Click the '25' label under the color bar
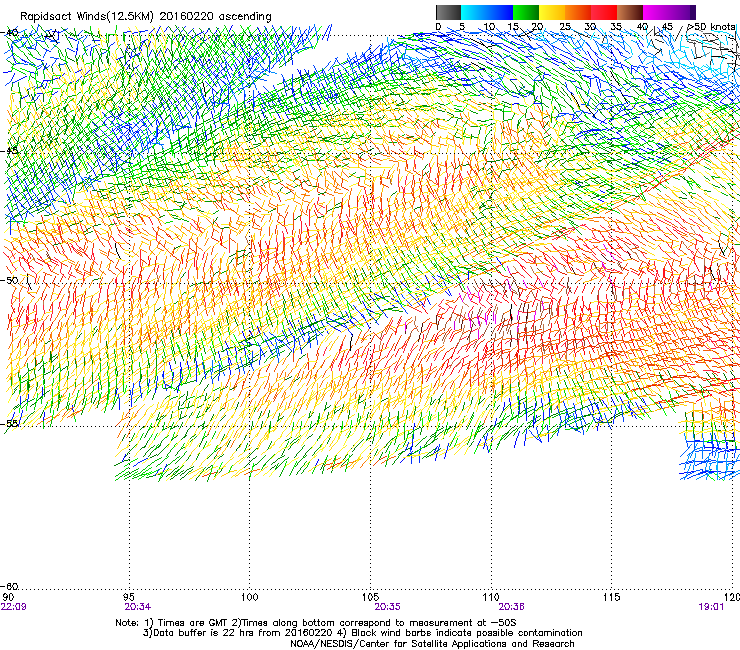The image size is (740, 650). tap(565, 27)
